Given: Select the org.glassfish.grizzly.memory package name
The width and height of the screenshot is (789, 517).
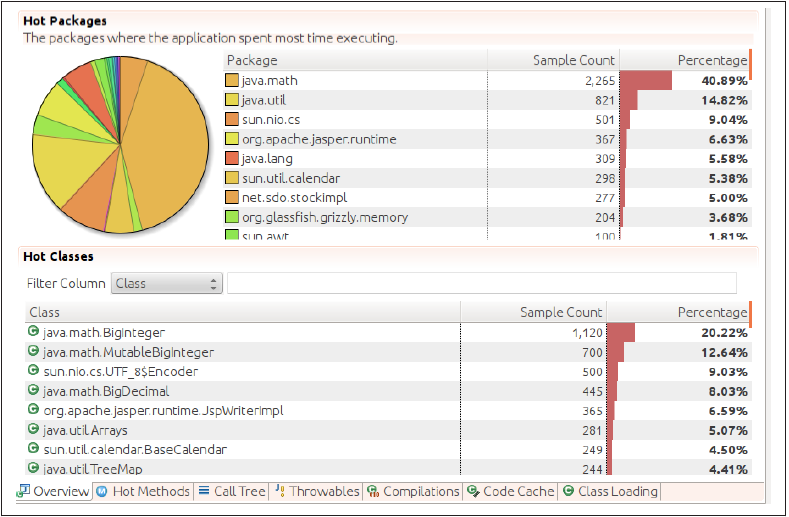Looking at the screenshot, I should point(325,217).
